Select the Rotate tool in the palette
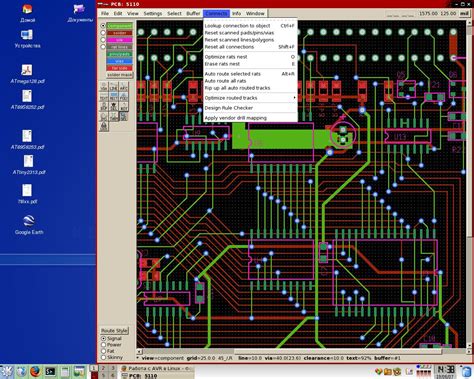474x379 pixels. tap(123, 107)
